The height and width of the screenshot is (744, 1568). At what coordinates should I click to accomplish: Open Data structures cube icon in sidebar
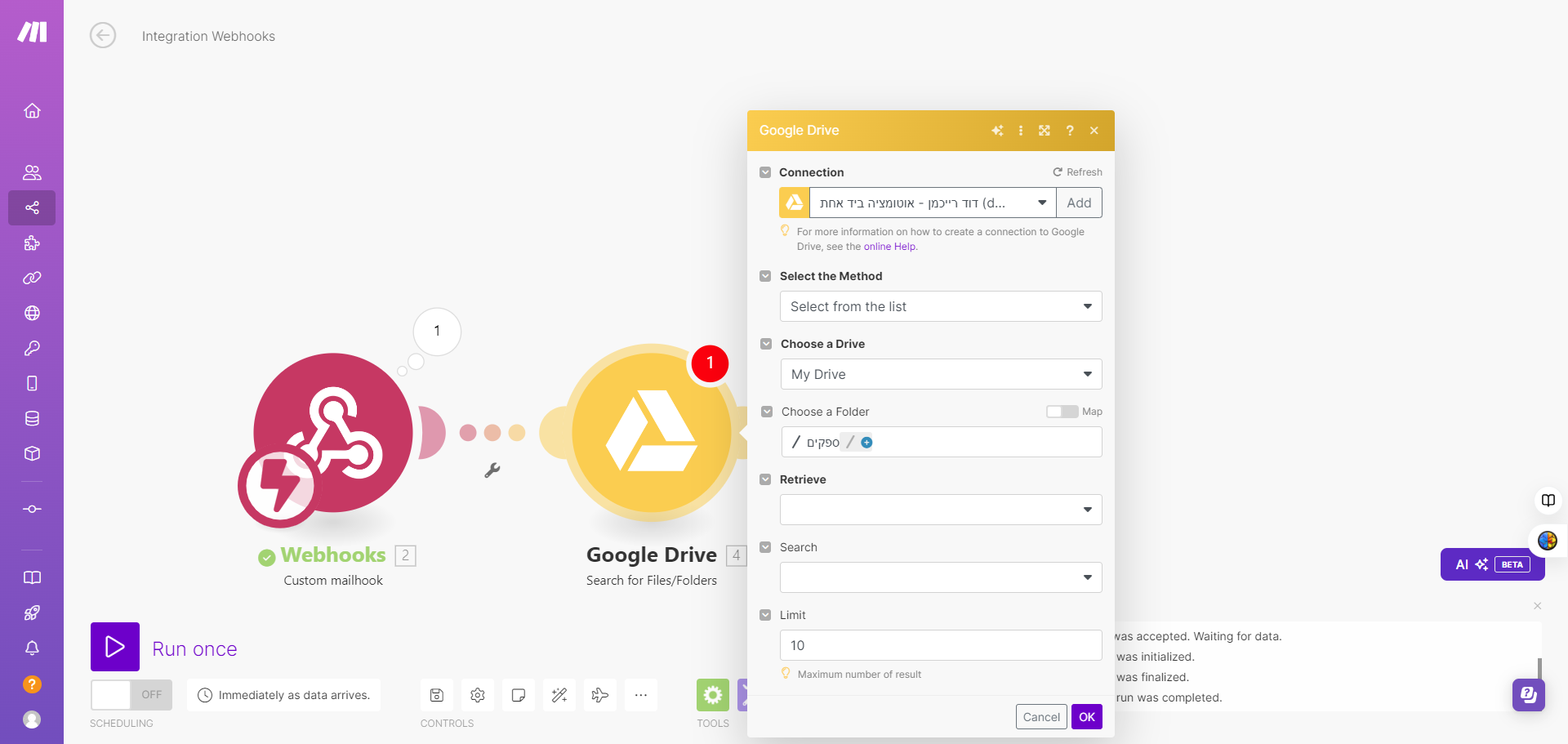point(32,453)
